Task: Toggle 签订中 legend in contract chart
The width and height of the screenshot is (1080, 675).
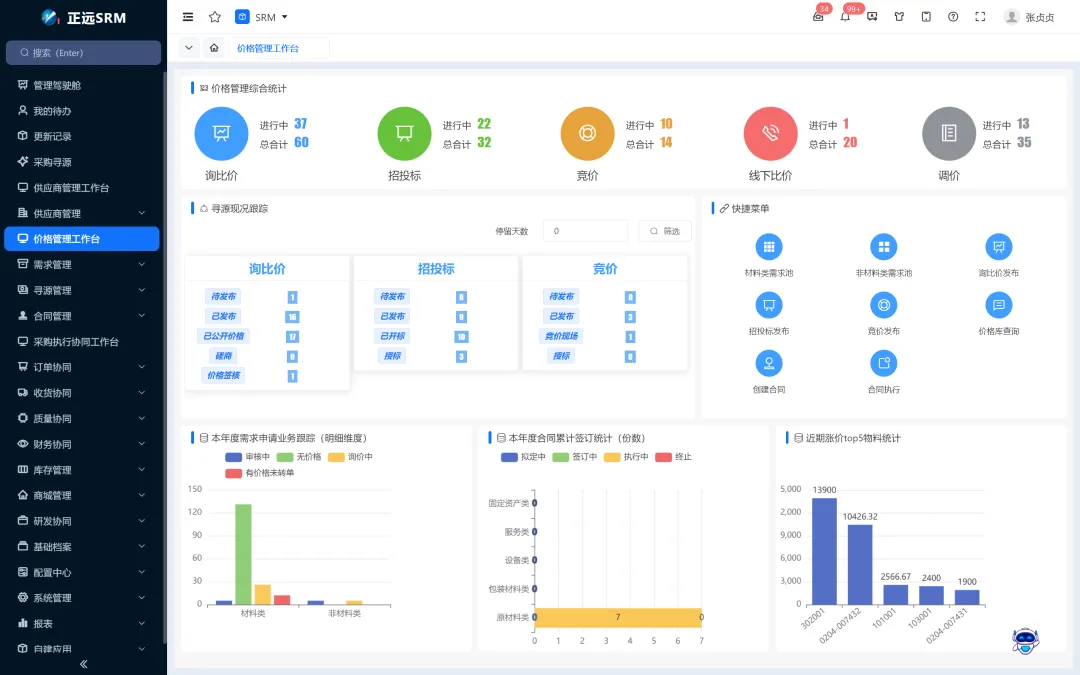Action: 574,457
